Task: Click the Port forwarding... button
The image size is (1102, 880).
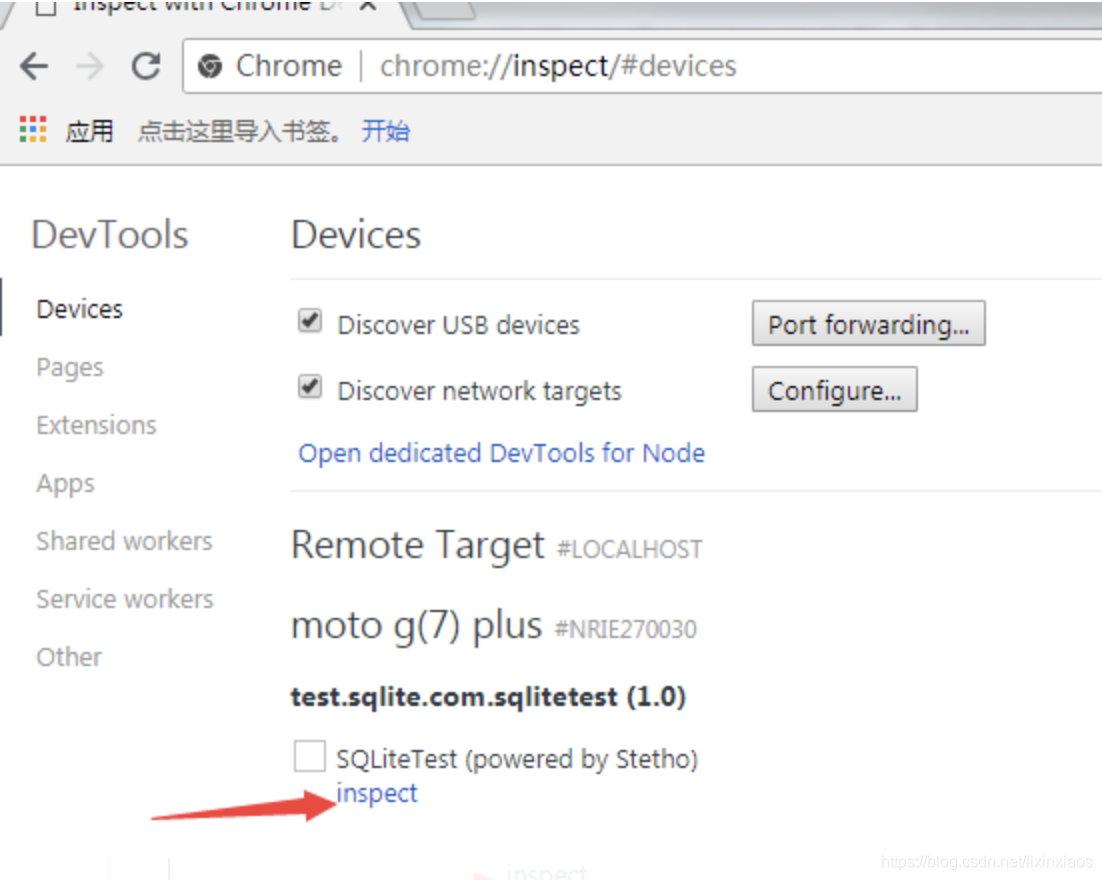Action: pos(869,324)
